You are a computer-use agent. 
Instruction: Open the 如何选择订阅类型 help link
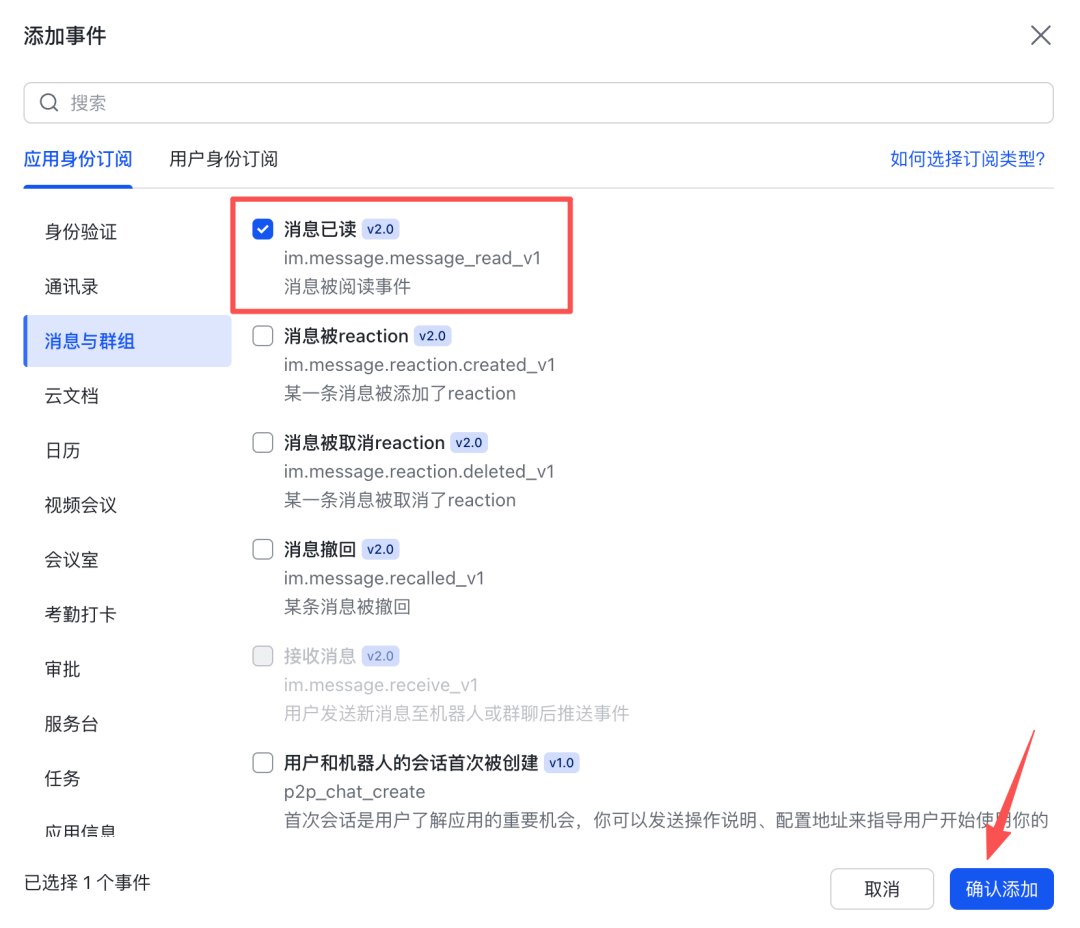967,159
